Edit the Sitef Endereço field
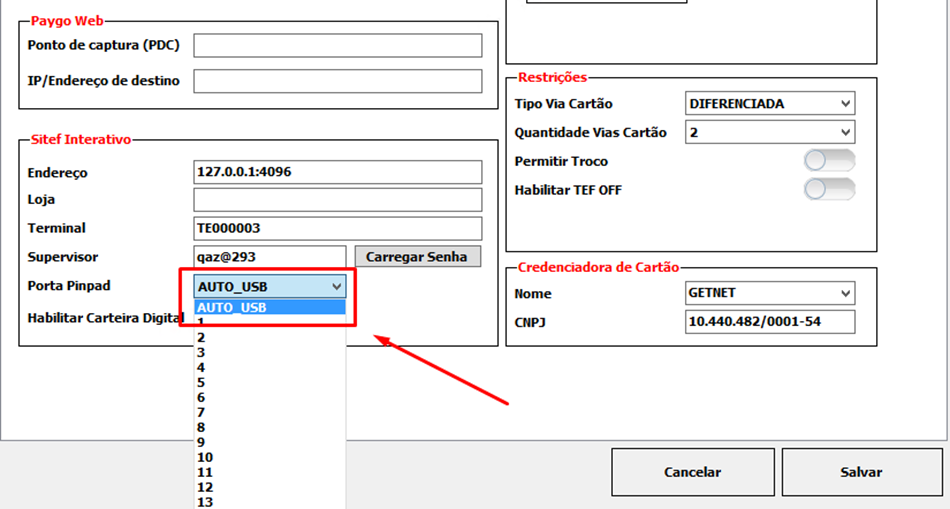 pos(337,172)
